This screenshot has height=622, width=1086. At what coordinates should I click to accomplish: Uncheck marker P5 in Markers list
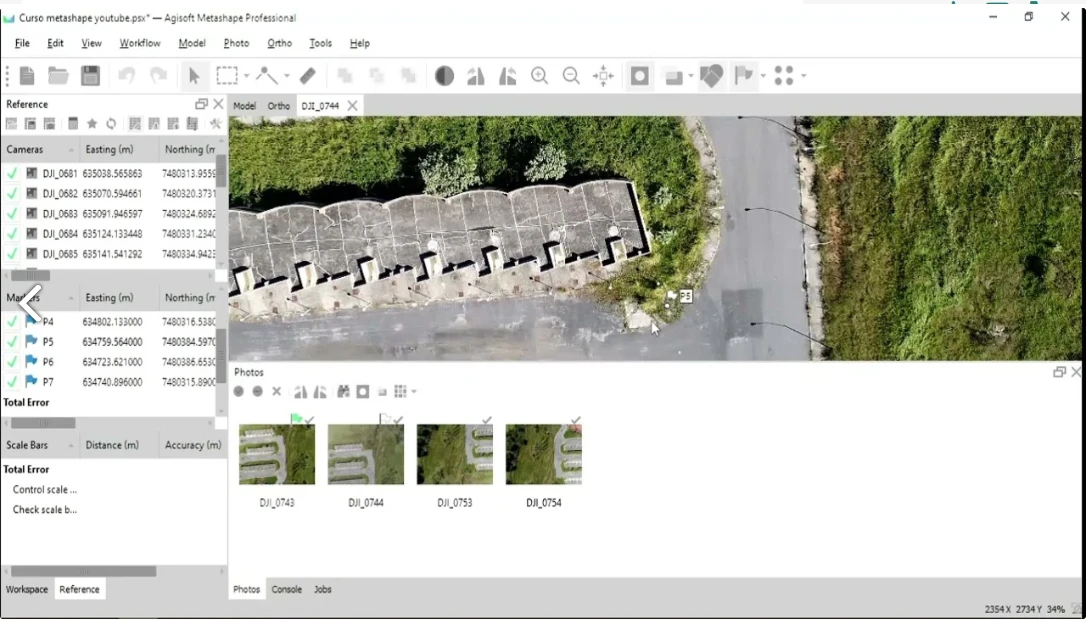click(12, 342)
